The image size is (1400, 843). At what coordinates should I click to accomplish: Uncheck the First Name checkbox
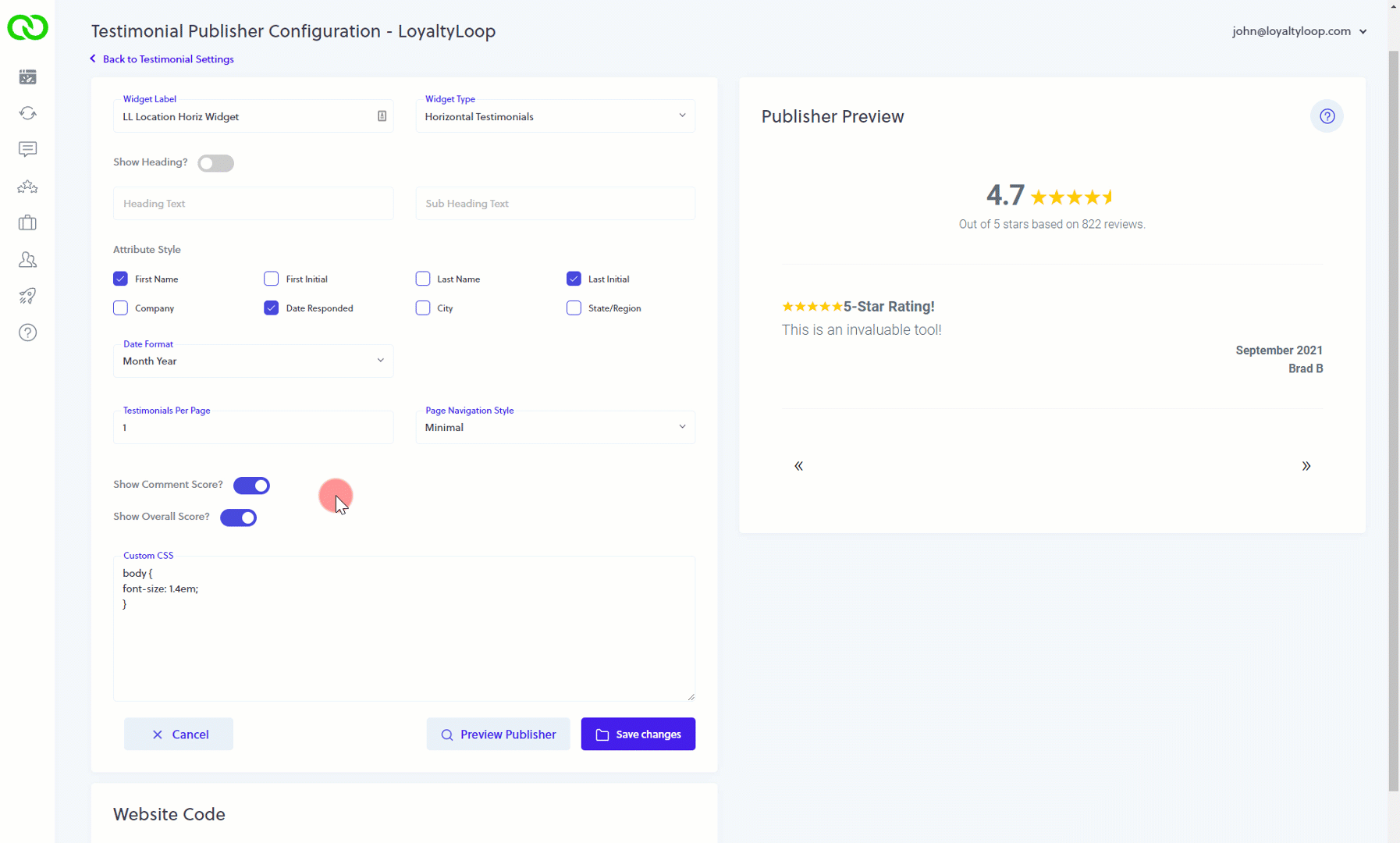pos(120,279)
